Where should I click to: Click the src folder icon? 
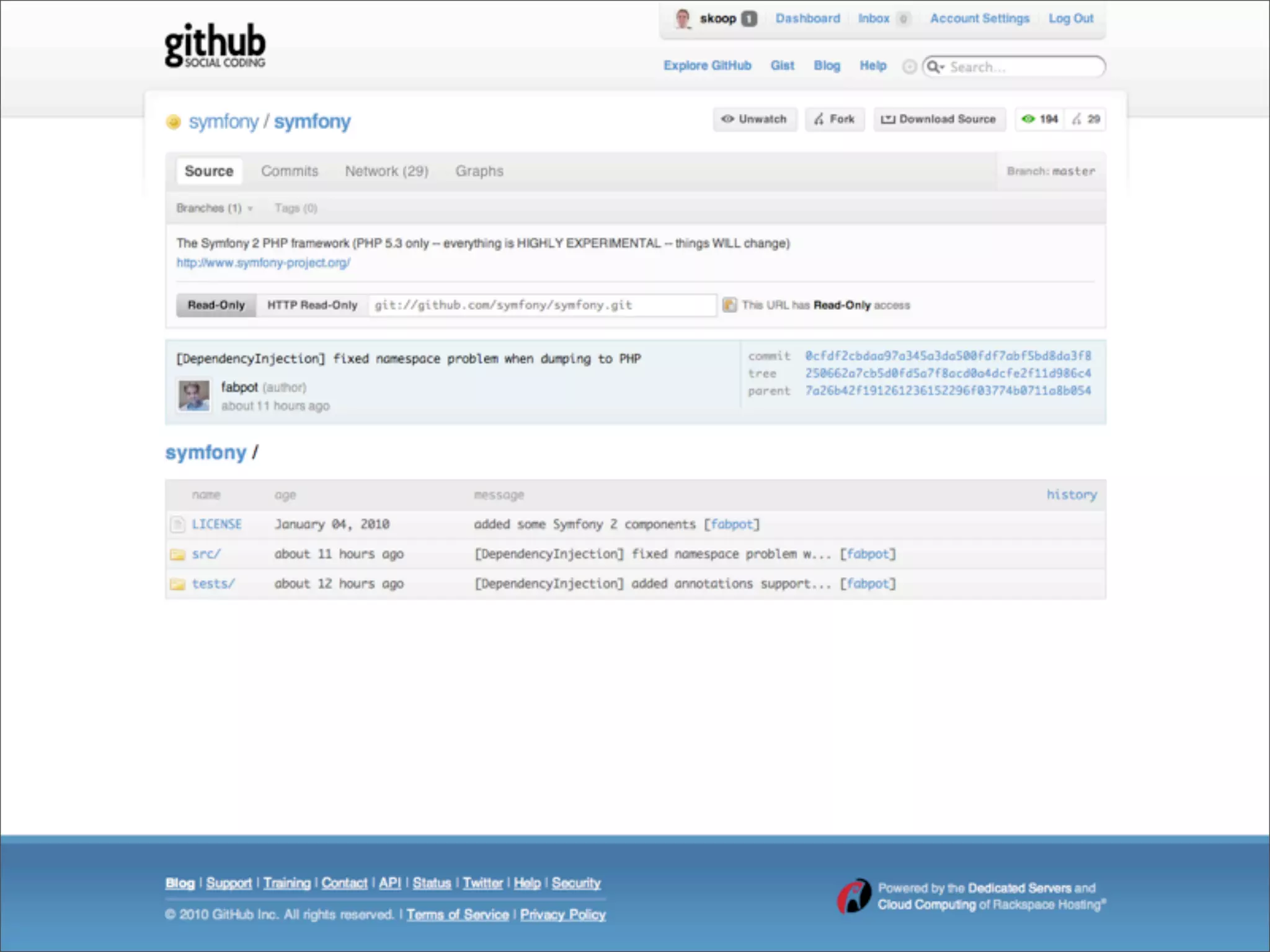click(x=178, y=554)
